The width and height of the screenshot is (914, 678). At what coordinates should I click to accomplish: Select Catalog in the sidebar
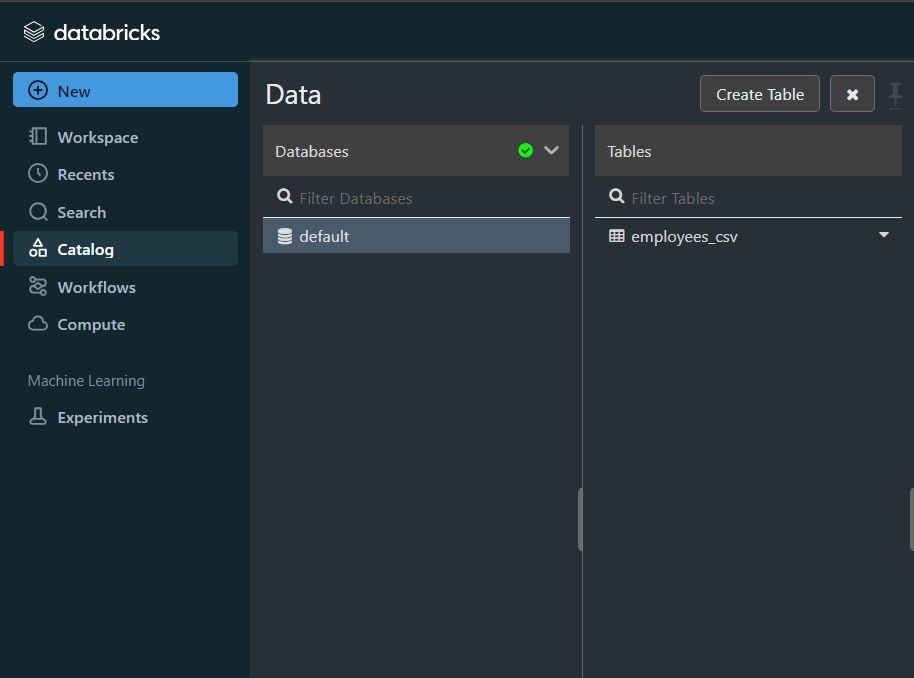pos(125,249)
